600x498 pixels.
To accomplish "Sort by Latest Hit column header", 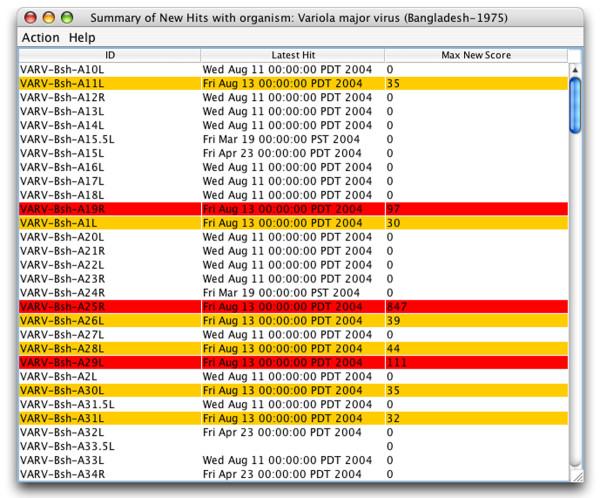I will (x=292, y=55).
